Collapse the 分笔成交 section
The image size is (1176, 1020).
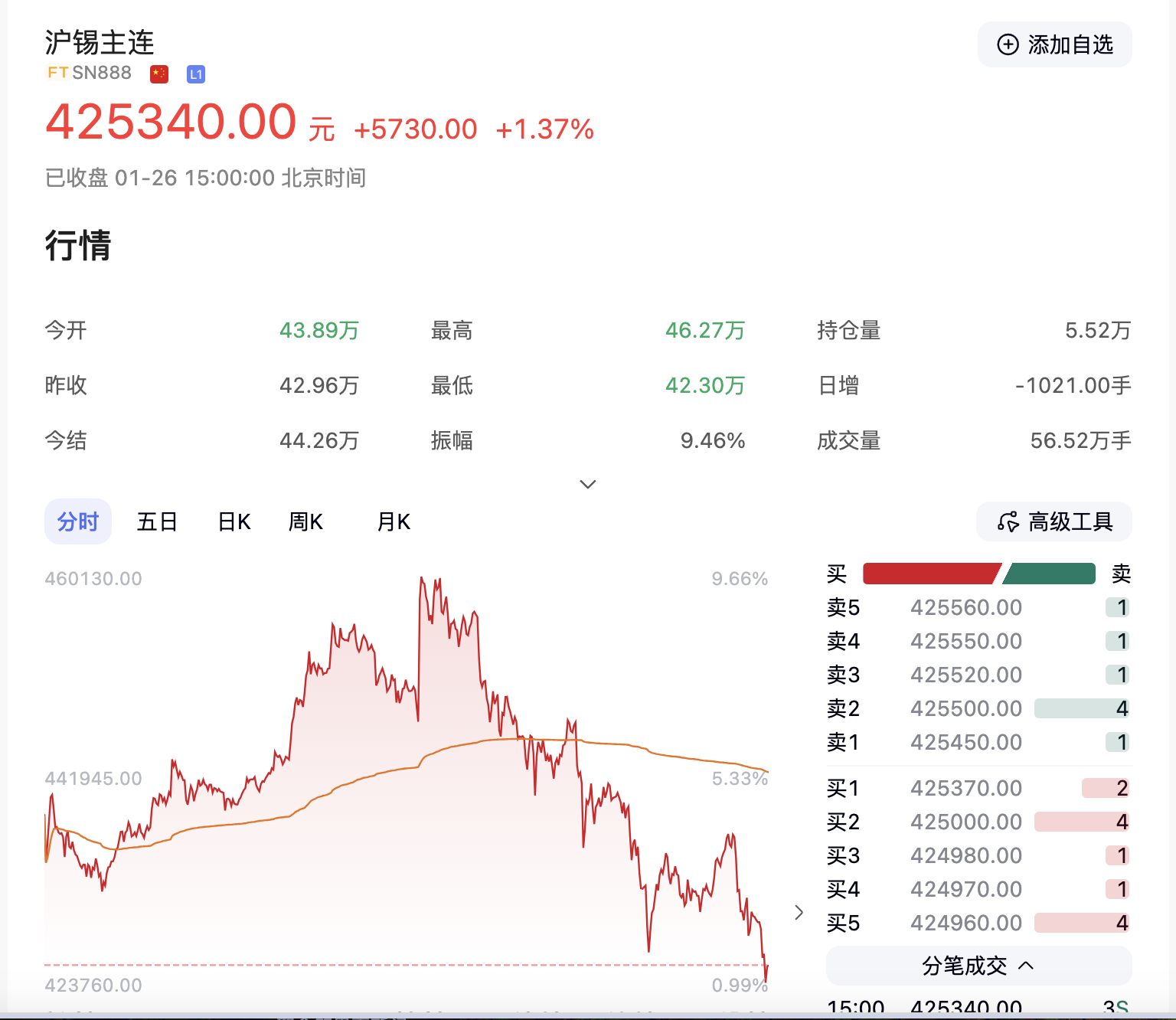pyautogui.click(x=1026, y=966)
